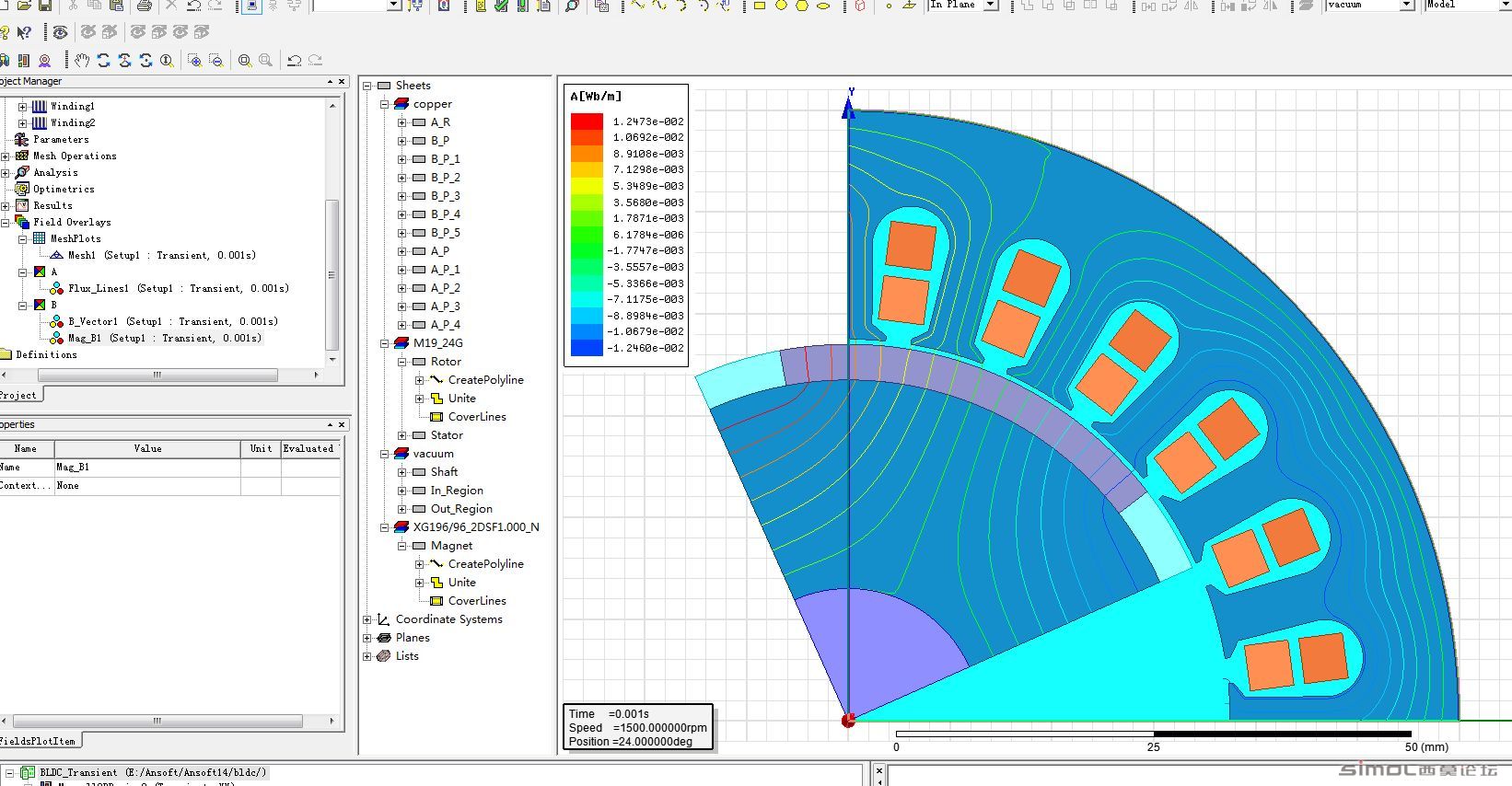Viewport: 1512px width, 786px height.
Task: Select the B_P_3 sheet item
Action: (x=445, y=196)
